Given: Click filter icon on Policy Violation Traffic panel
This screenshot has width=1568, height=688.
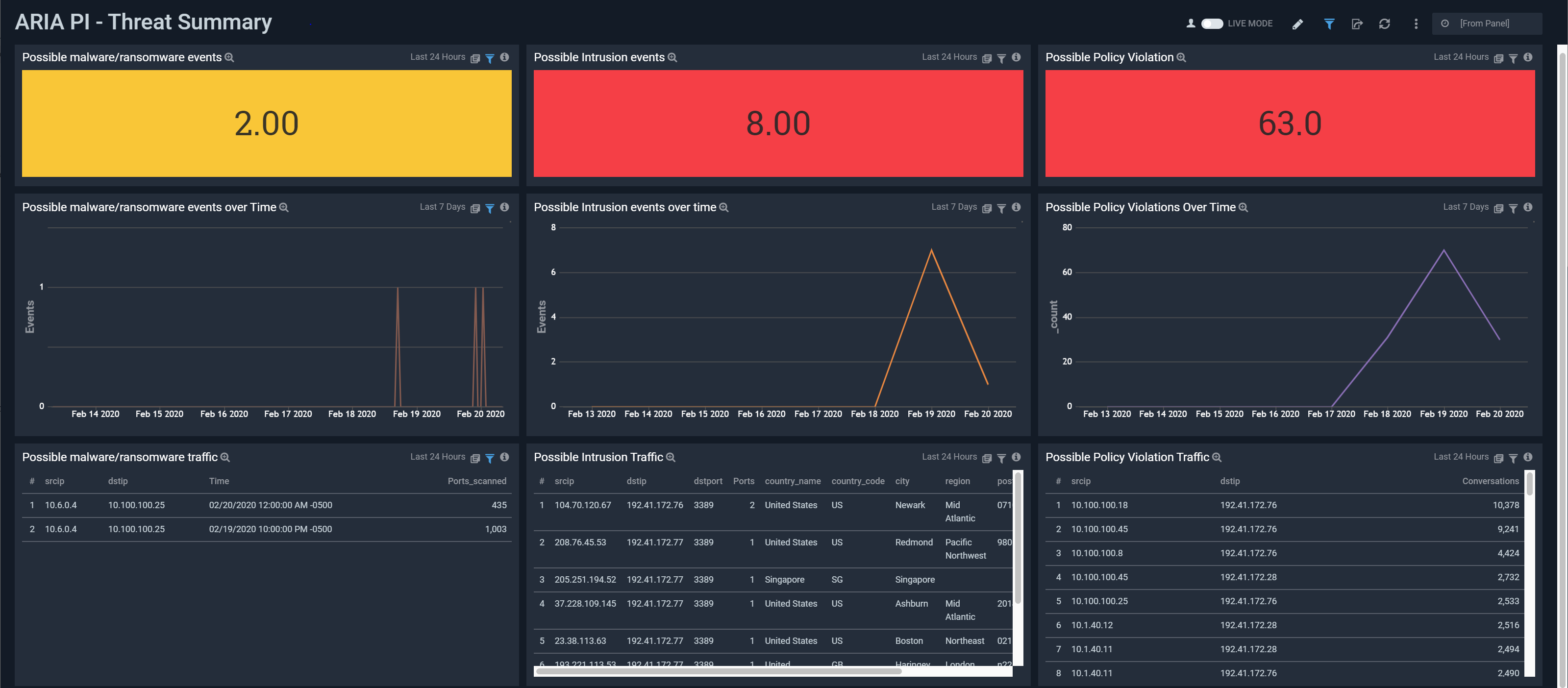Looking at the screenshot, I should click(1513, 459).
